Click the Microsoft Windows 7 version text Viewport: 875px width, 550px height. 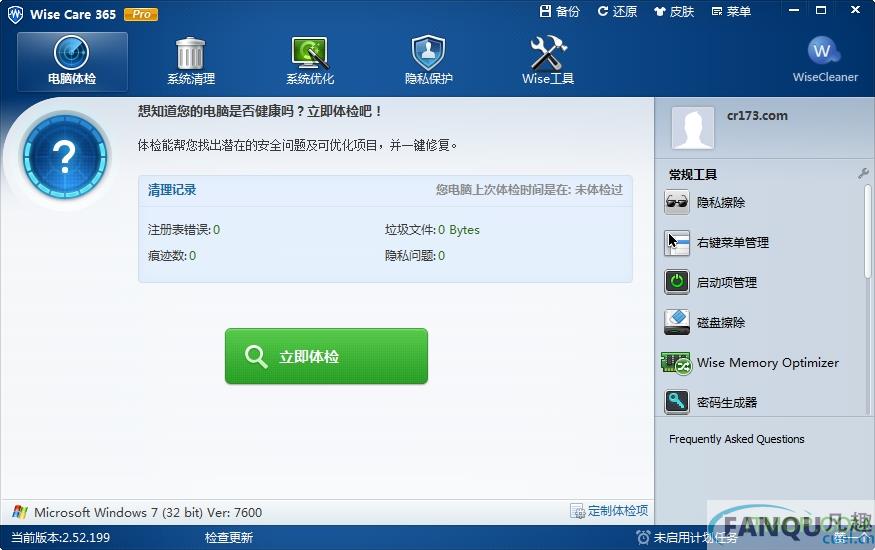[148, 512]
